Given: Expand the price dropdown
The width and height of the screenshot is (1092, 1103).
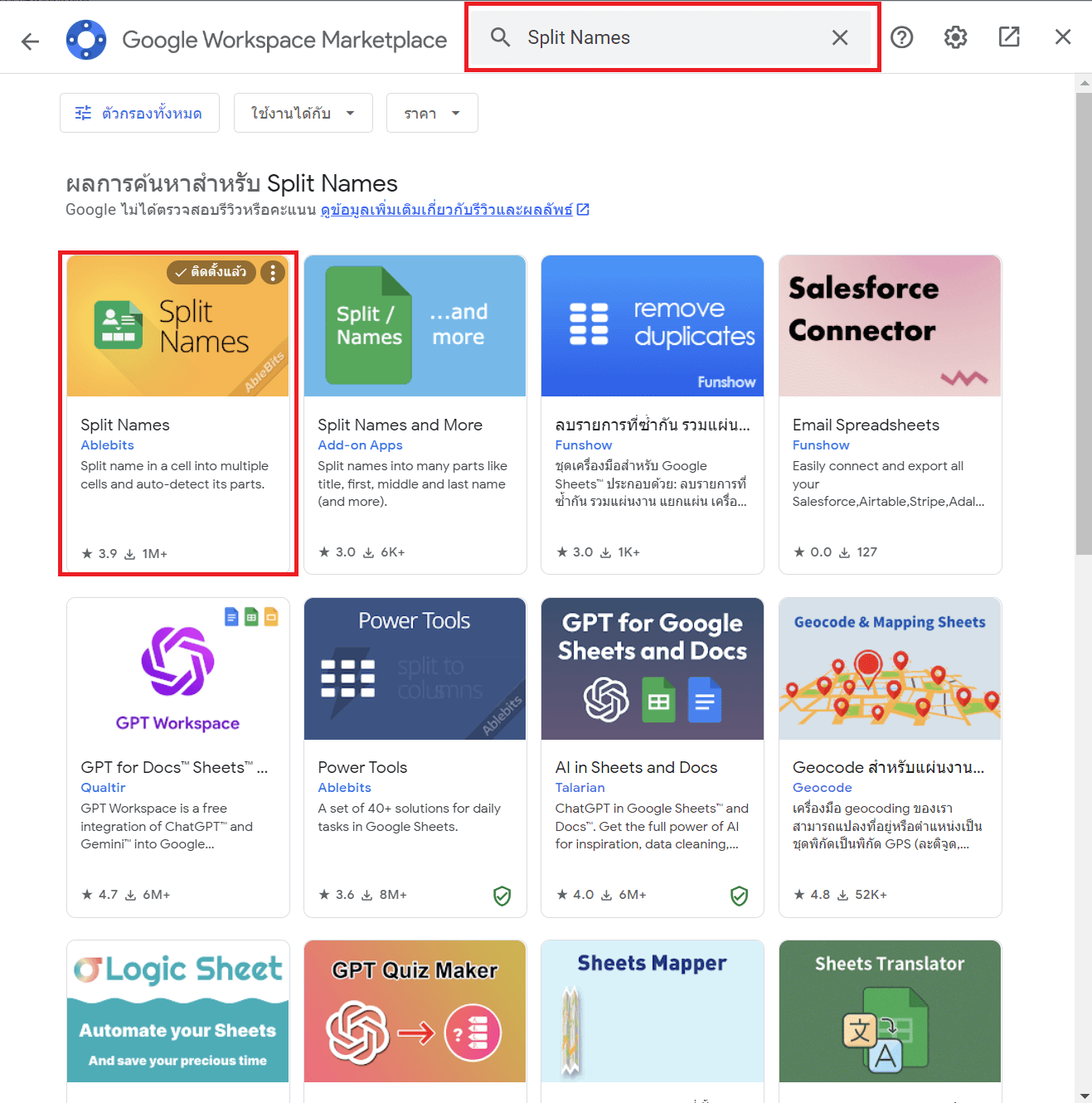Looking at the screenshot, I should 432,113.
